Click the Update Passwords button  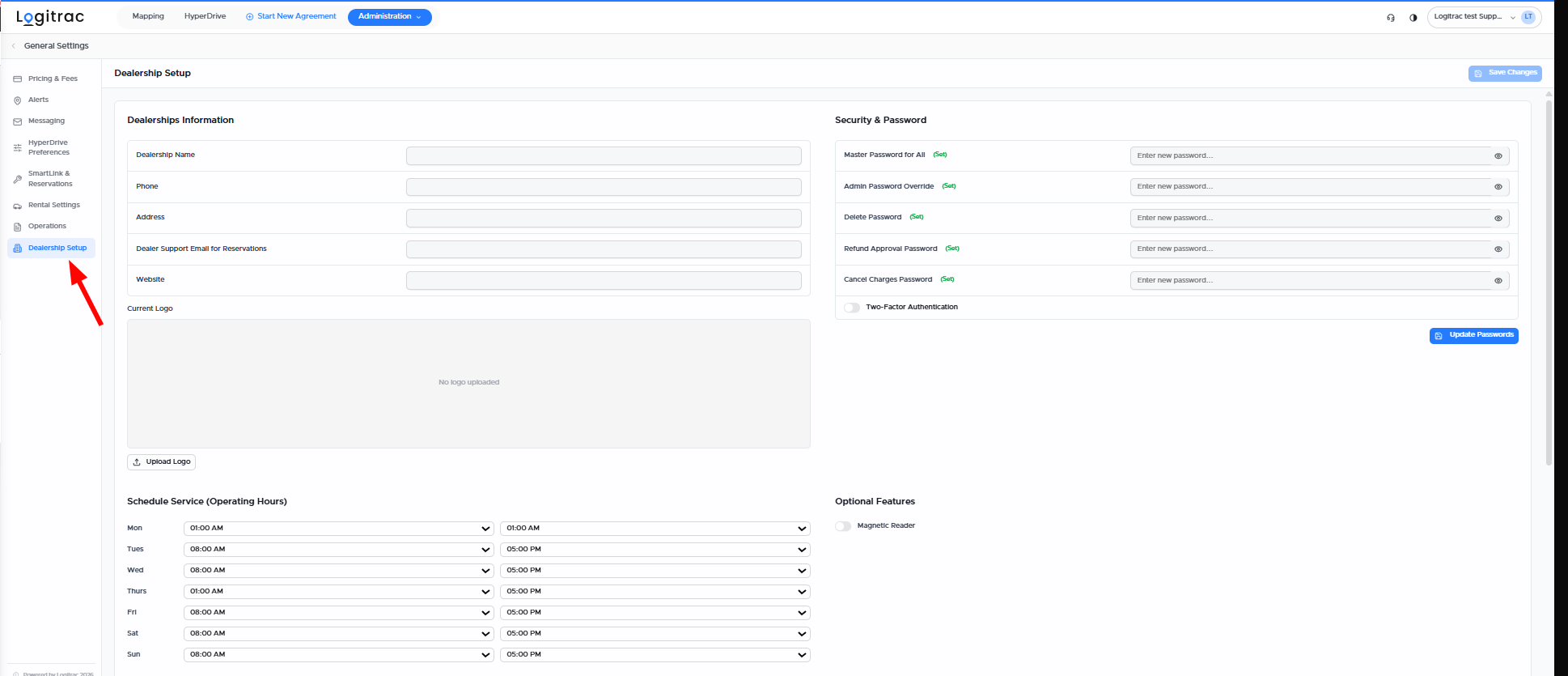click(1474, 336)
